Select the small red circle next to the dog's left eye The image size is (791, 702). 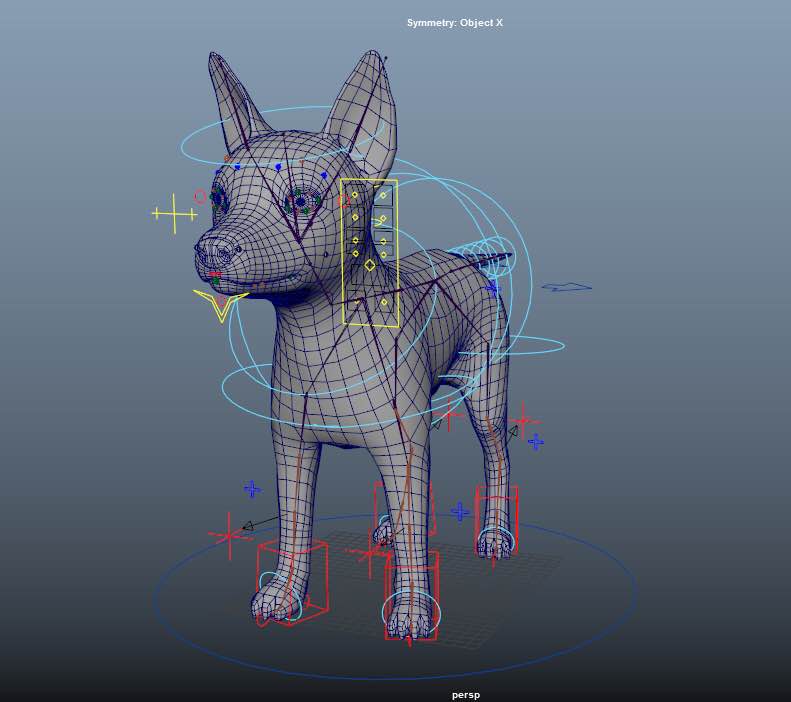pos(200,197)
